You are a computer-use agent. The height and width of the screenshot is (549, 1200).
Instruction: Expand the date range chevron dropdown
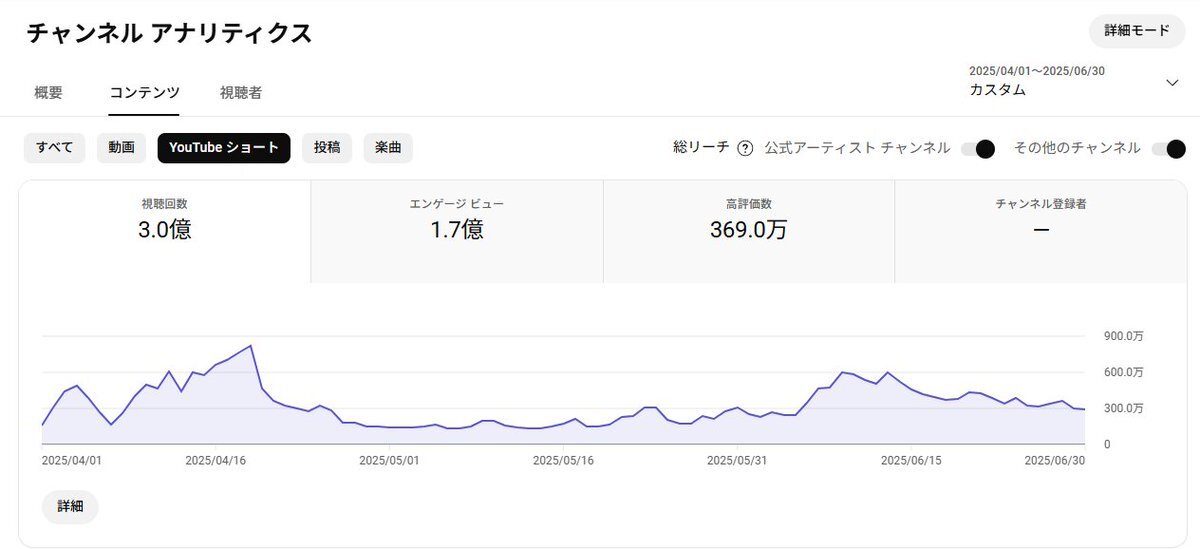click(x=1172, y=82)
